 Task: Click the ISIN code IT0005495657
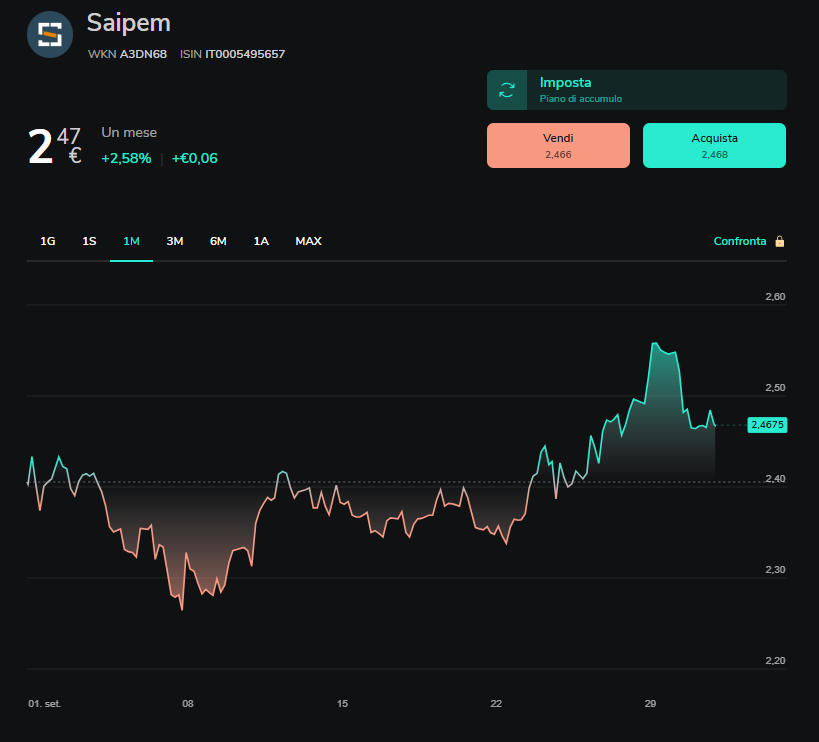tap(245, 54)
